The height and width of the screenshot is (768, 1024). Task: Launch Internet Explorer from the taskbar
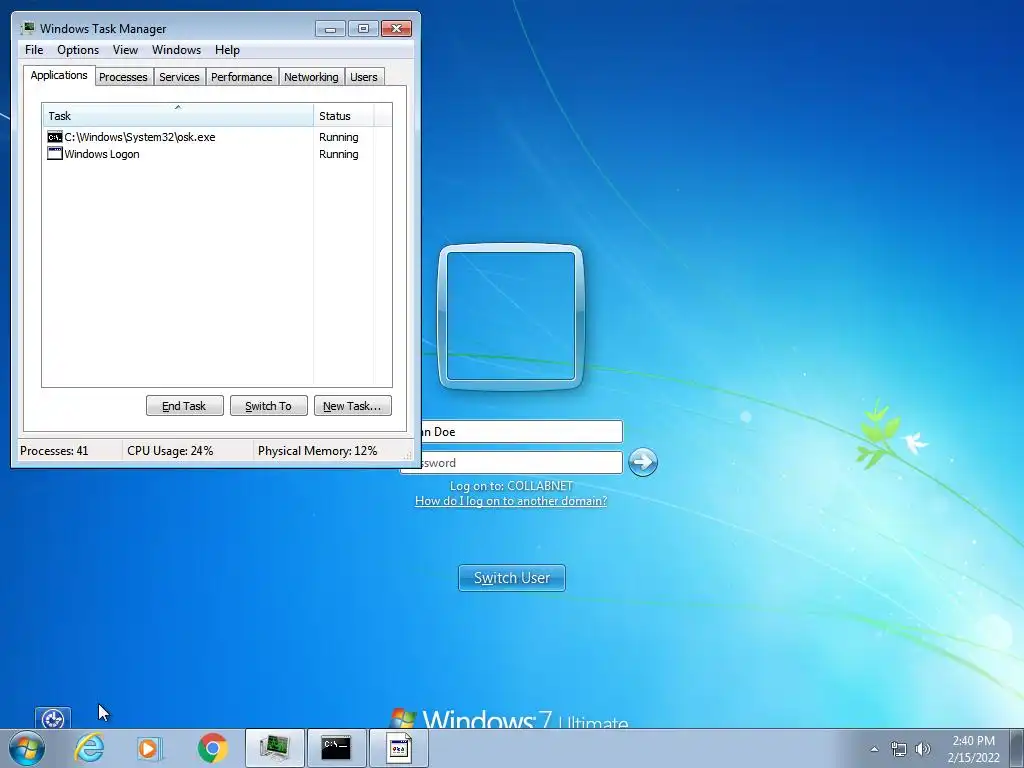(89, 748)
